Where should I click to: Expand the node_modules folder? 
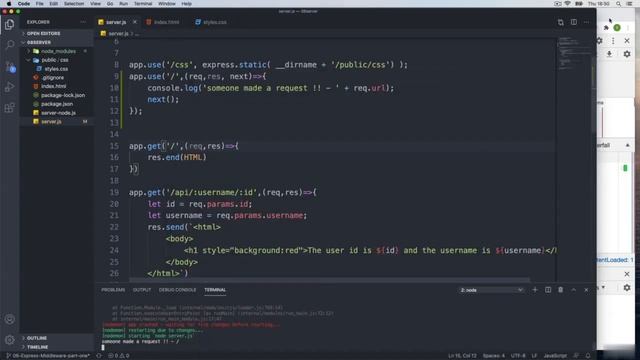pos(58,51)
